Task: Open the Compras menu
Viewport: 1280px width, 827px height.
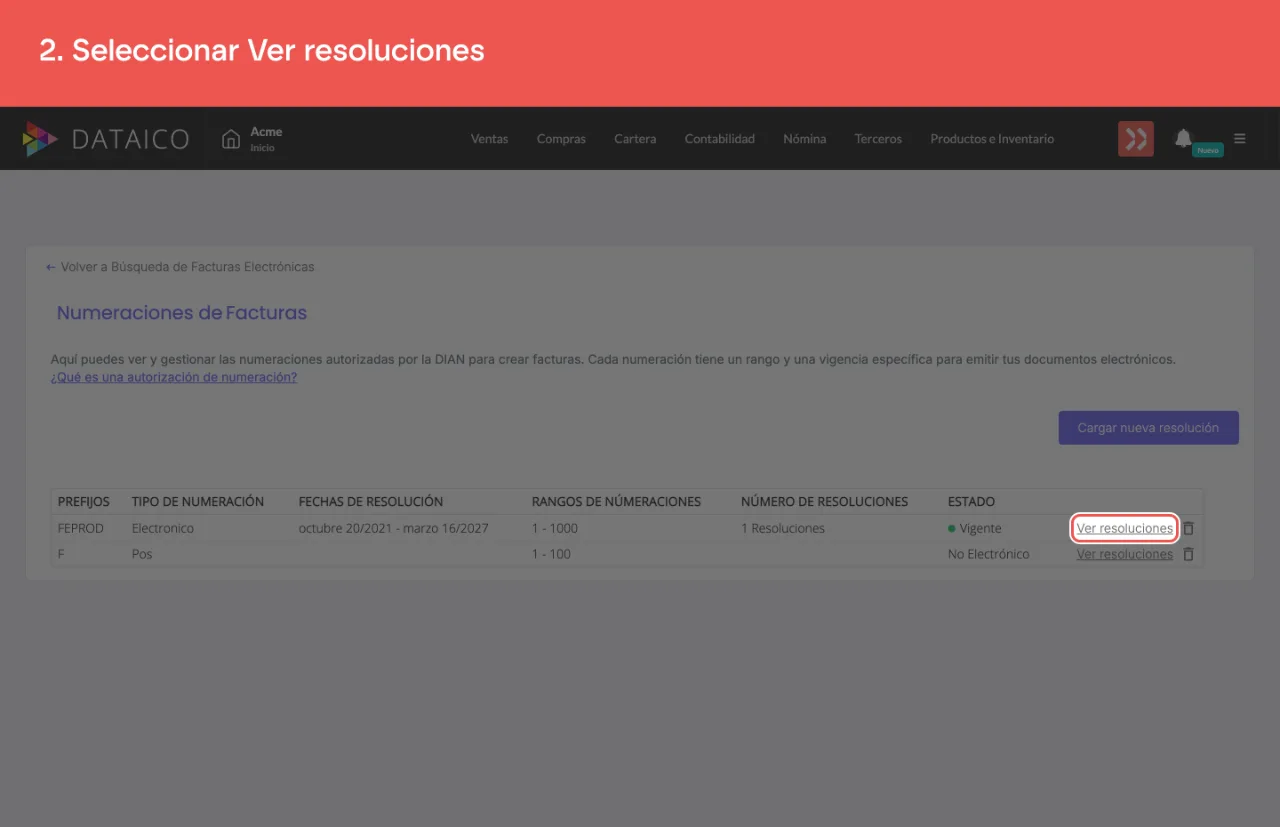Action: click(x=561, y=139)
